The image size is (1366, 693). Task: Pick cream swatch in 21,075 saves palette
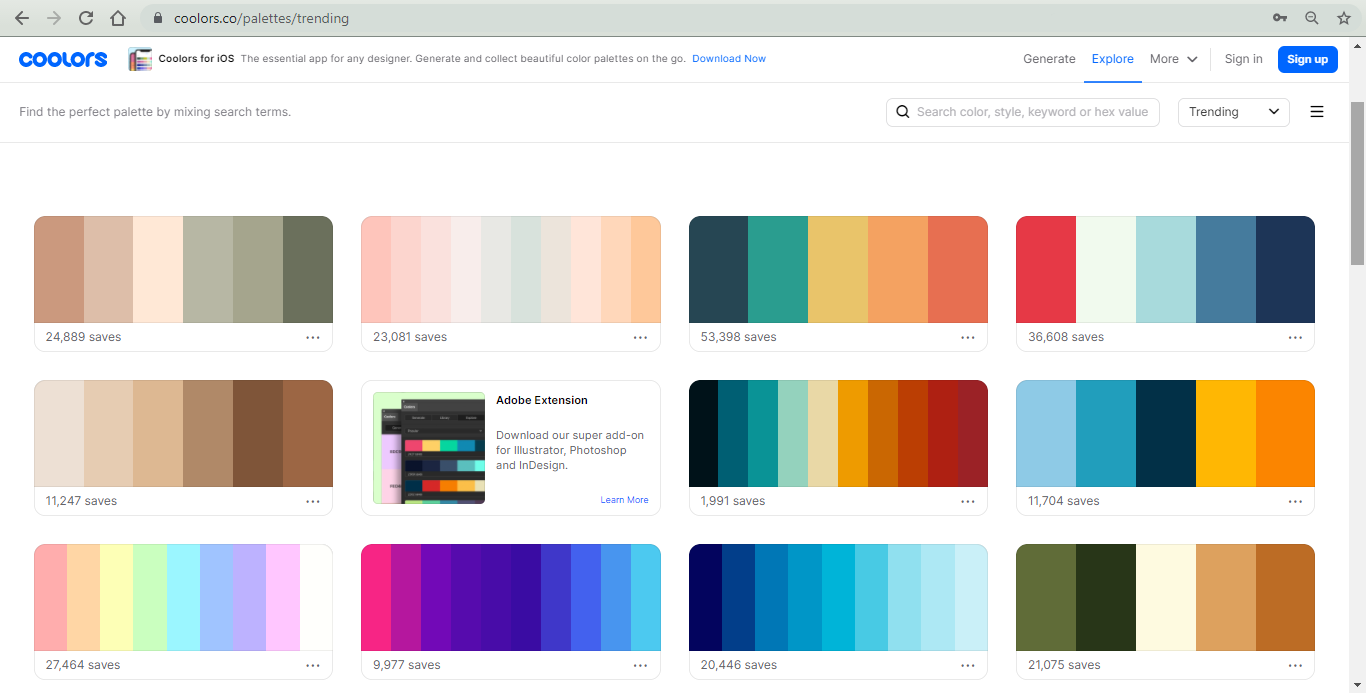pyautogui.click(x=1165, y=597)
